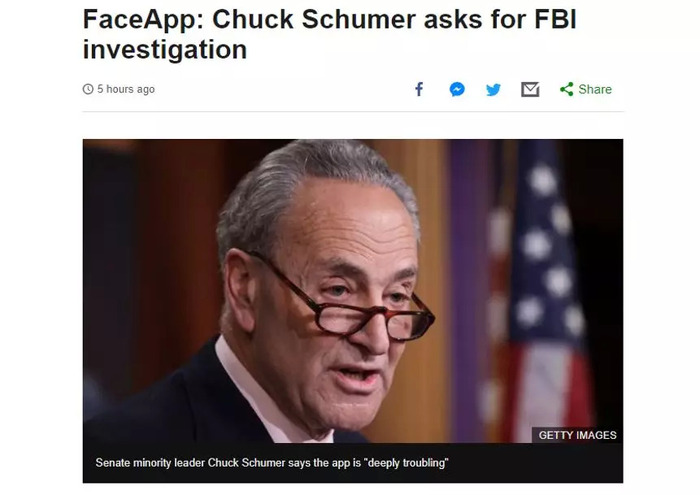Click the GETTY IMAGES credit label

(577, 435)
